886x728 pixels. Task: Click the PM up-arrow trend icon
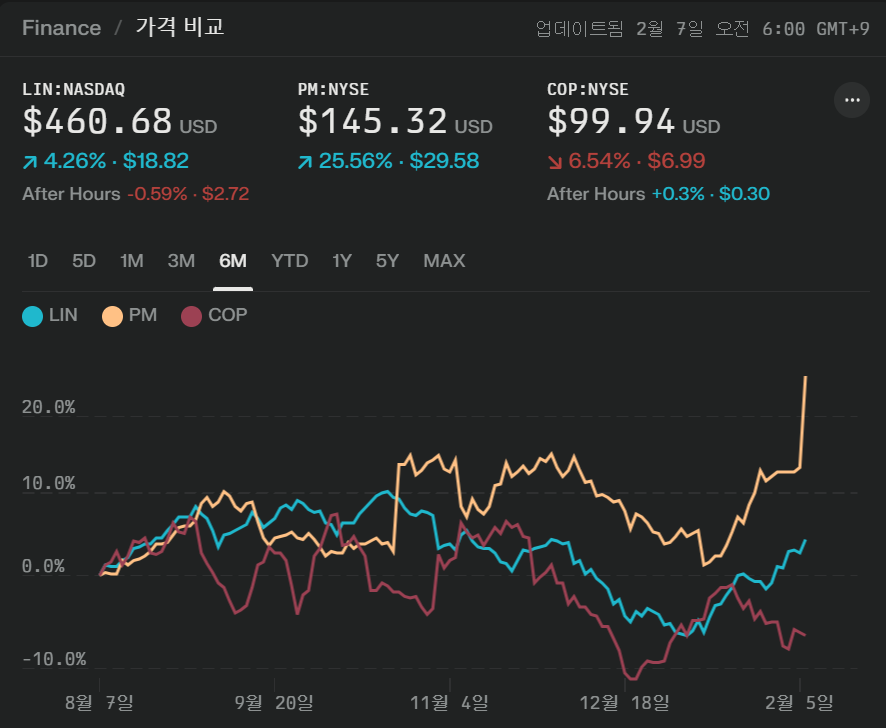click(305, 162)
